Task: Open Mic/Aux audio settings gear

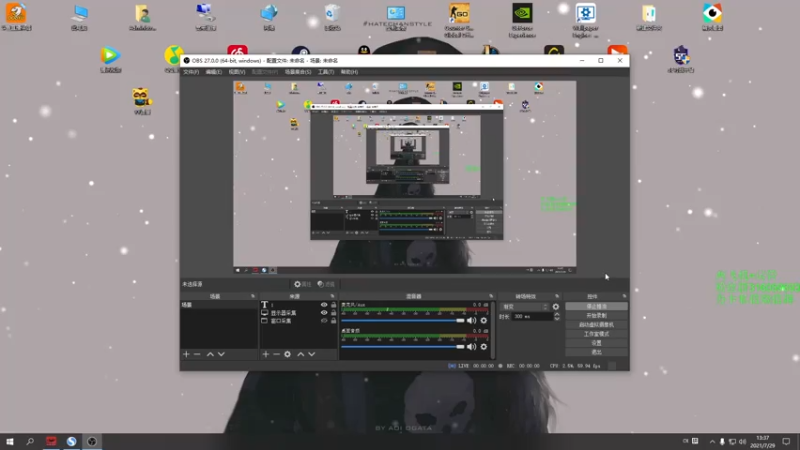Action: click(484, 320)
